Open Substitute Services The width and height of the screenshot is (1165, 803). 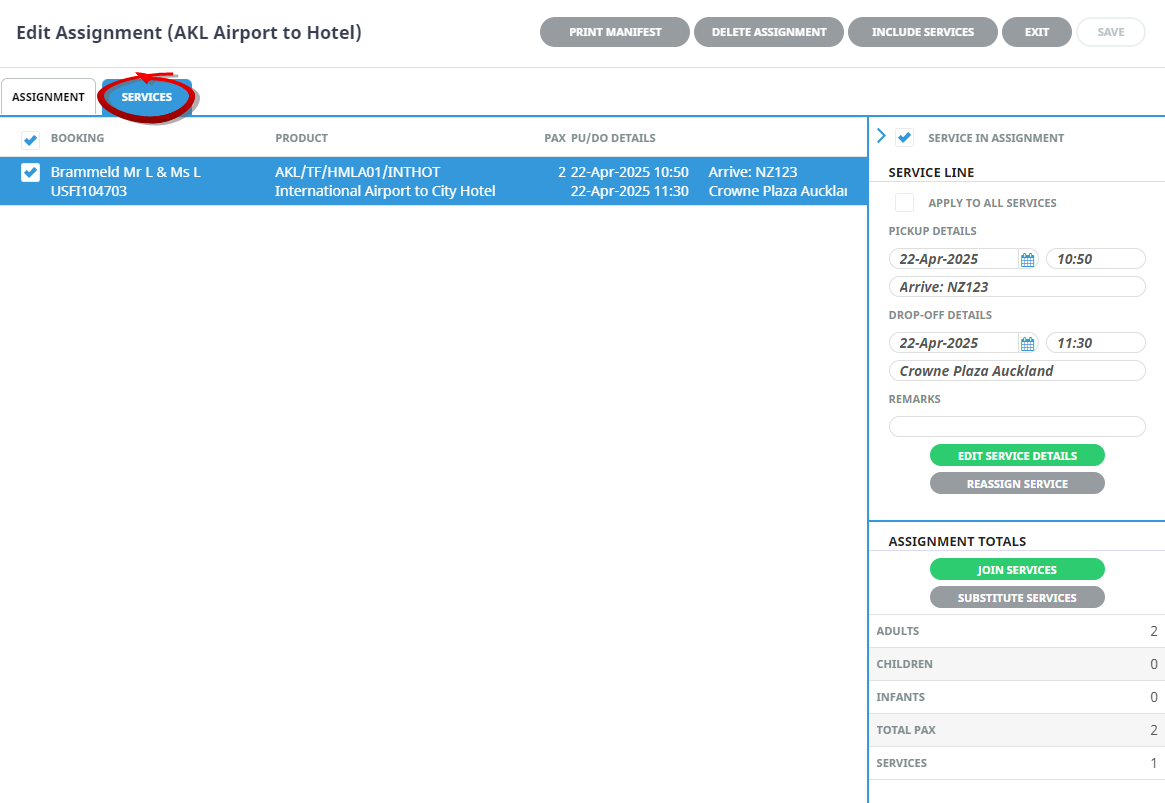[1017, 598]
